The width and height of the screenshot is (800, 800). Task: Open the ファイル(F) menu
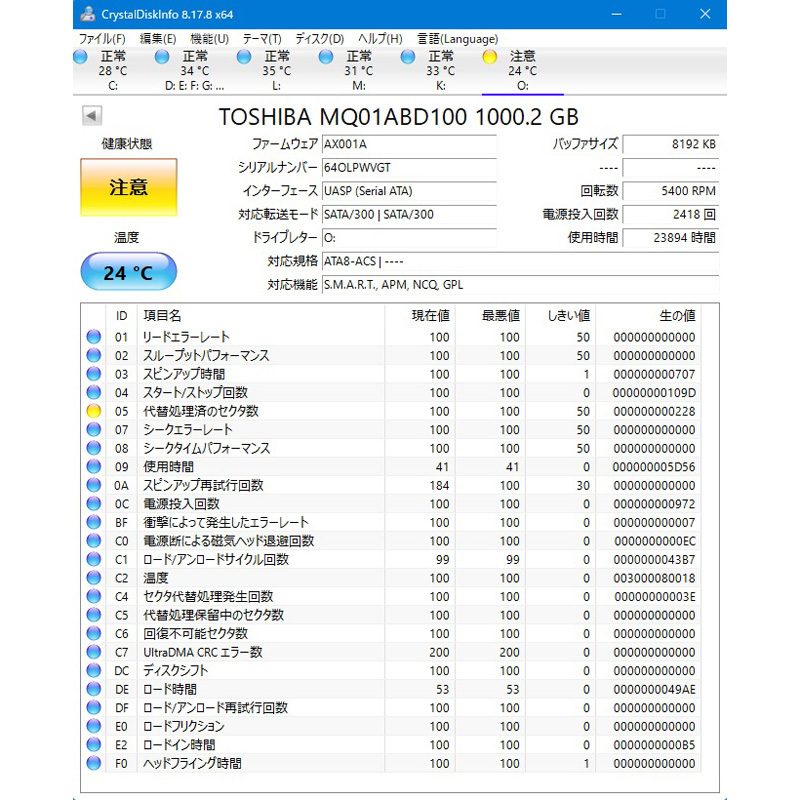(102, 39)
